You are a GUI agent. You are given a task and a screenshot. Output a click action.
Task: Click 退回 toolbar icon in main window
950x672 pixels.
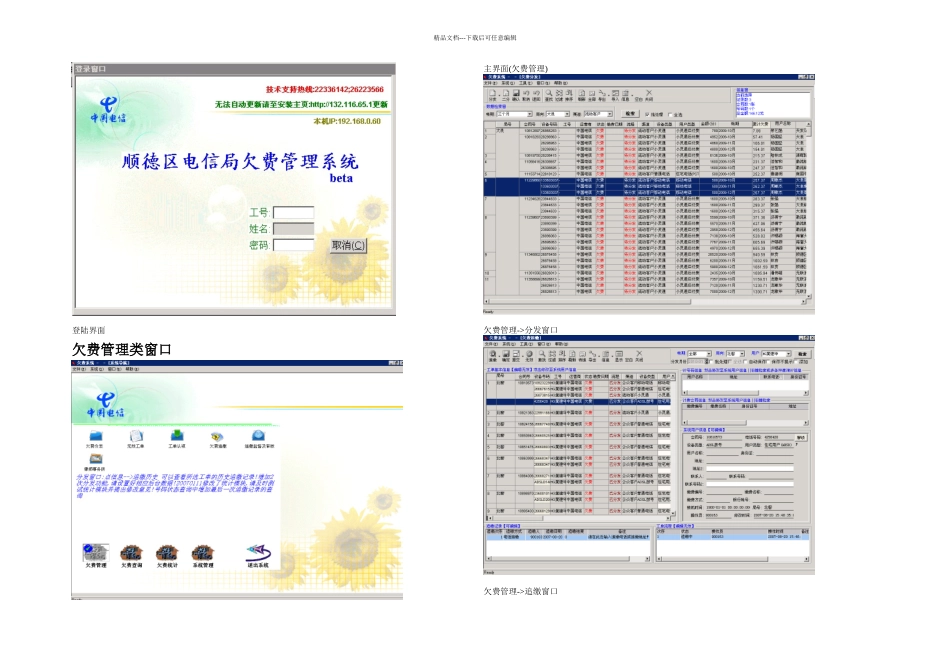536,95
